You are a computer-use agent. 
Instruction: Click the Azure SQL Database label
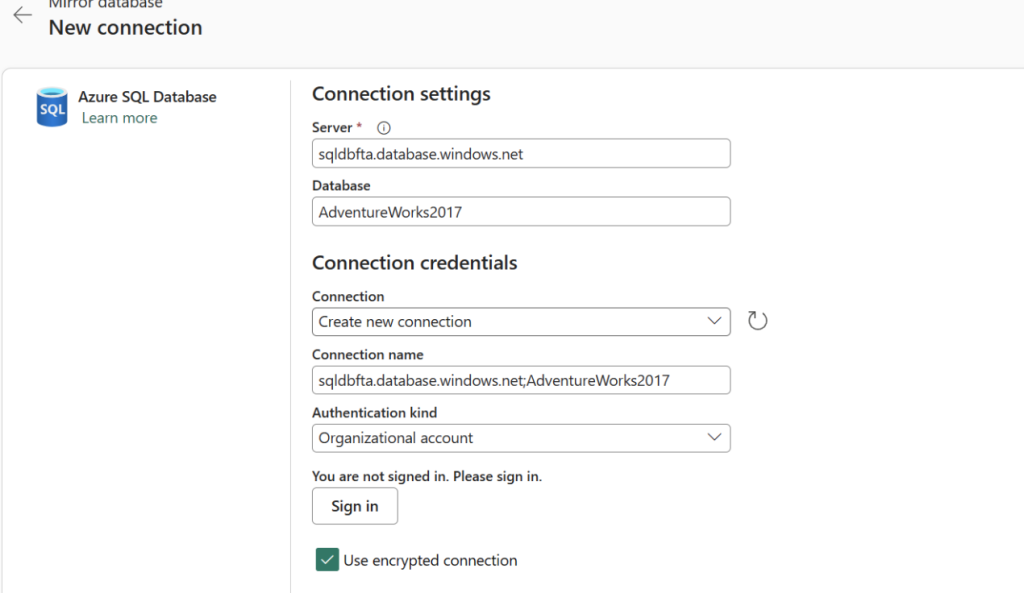point(148,97)
